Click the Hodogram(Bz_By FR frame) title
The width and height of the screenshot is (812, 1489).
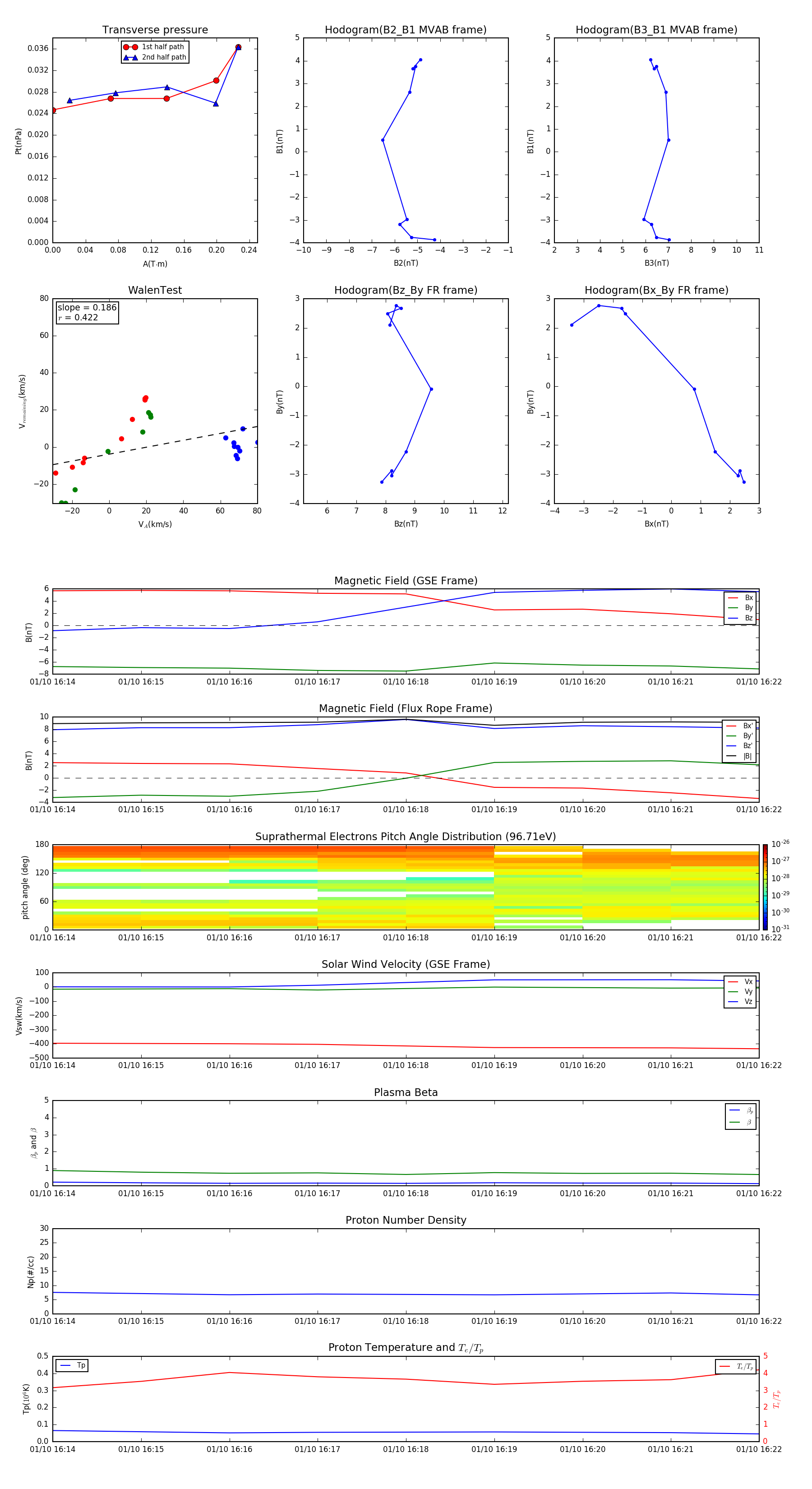(x=406, y=290)
